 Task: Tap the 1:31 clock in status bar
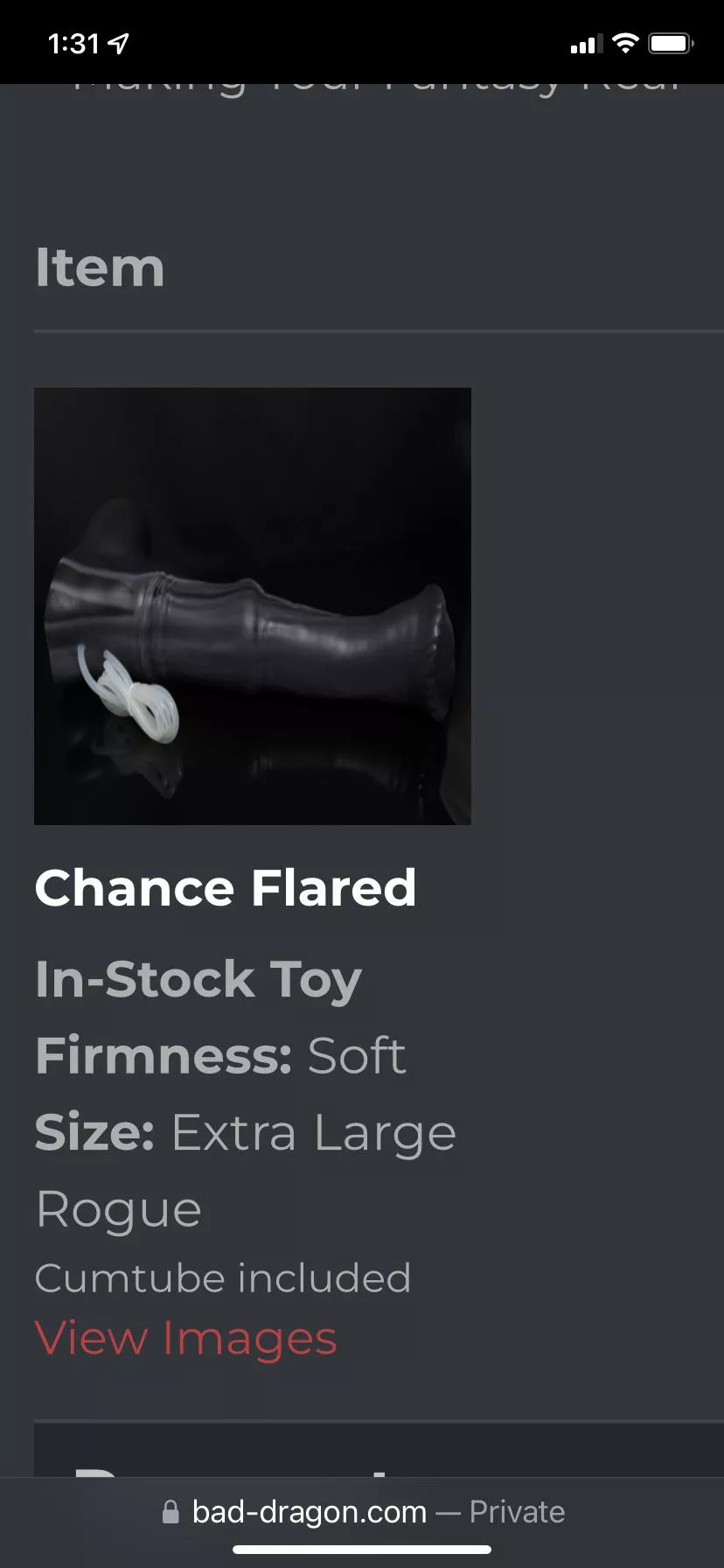tap(74, 43)
